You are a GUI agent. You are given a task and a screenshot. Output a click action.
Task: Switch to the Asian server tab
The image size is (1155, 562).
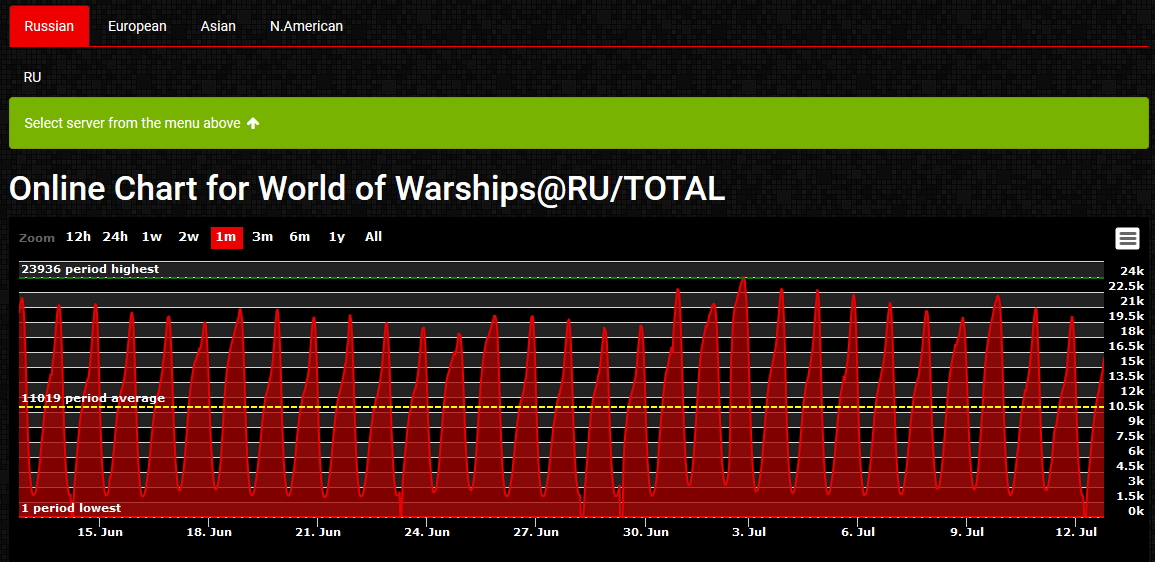pos(218,26)
